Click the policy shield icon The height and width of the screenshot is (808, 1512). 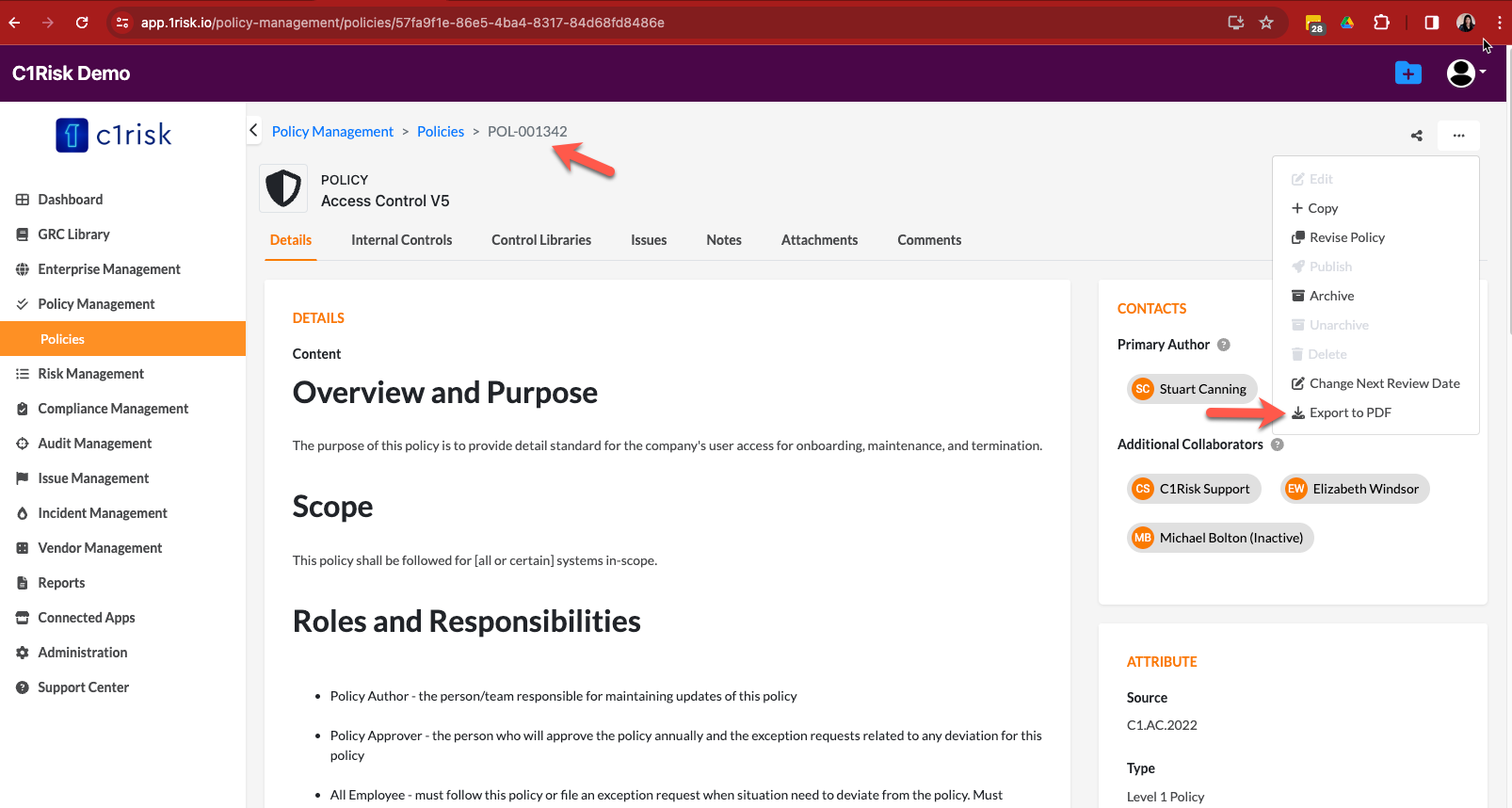[x=283, y=188]
